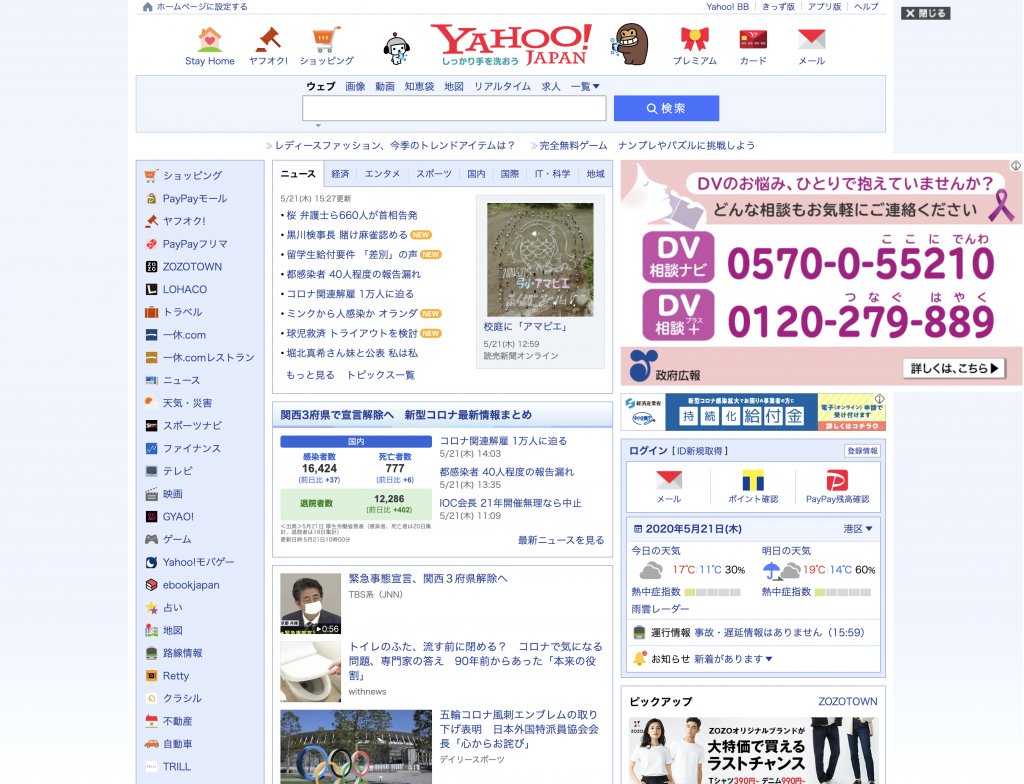Image resolution: width=1024 pixels, height=784 pixels.
Task: Open the Stay Home icon
Action: [210, 41]
